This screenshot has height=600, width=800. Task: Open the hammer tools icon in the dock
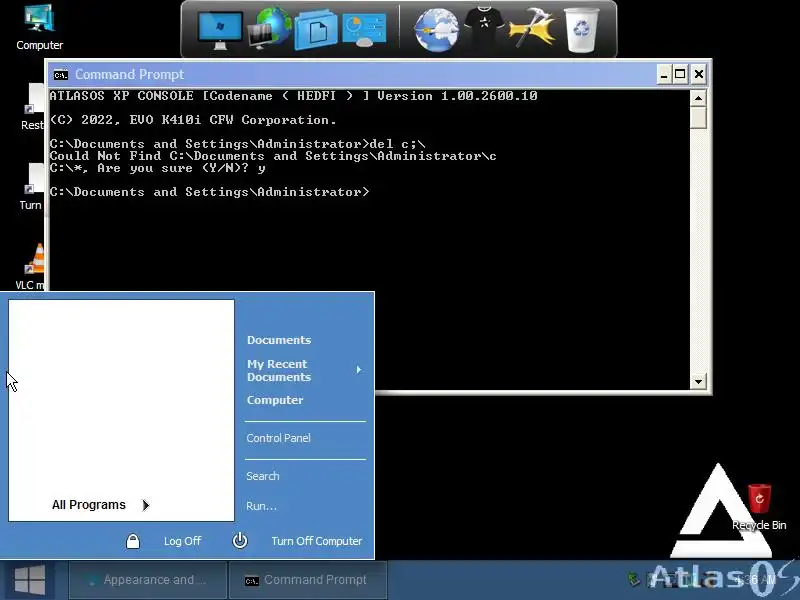[531, 28]
